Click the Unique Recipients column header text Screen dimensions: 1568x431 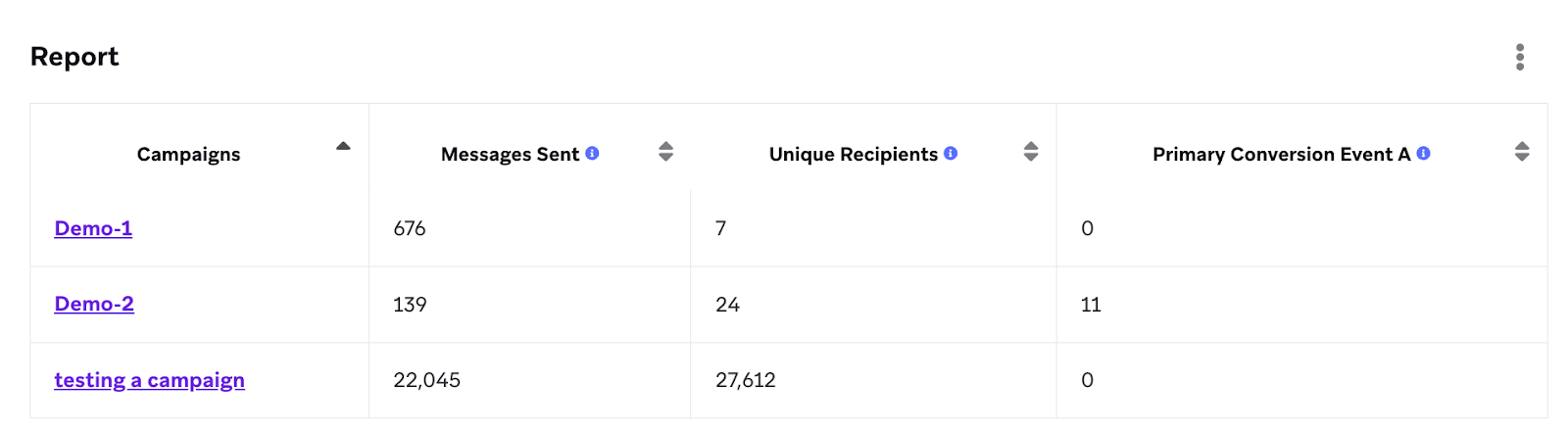coord(854,154)
